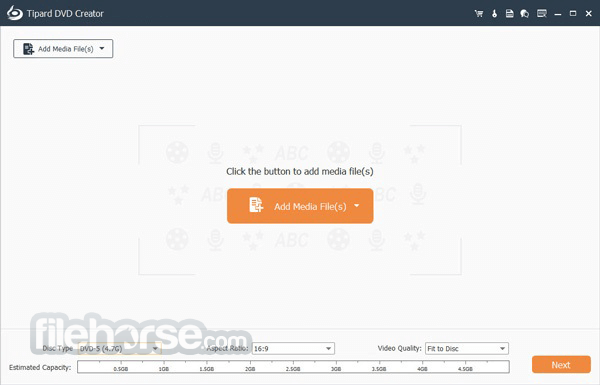Click the Next button

[x=561, y=365]
